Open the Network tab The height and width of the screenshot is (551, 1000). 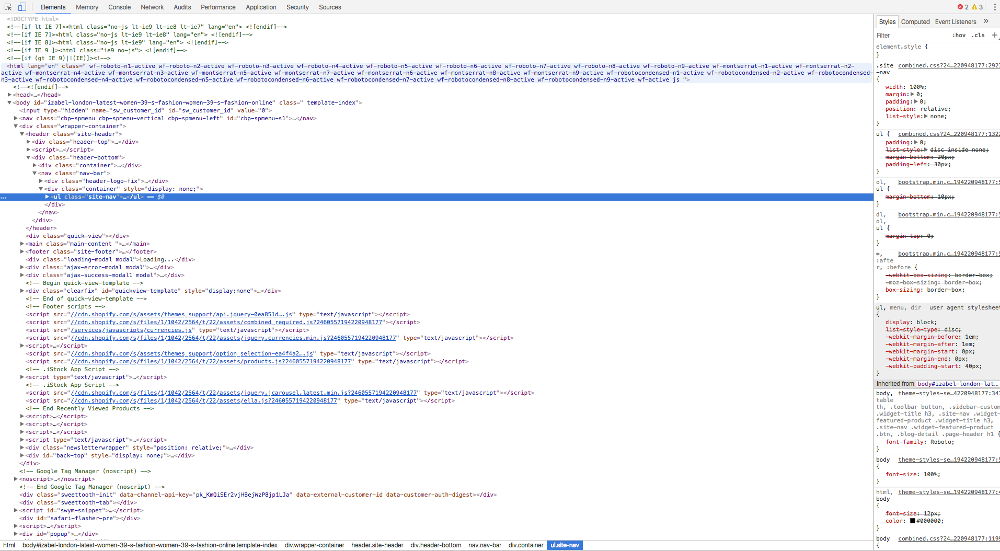pyautogui.click(x=152, y=7)
